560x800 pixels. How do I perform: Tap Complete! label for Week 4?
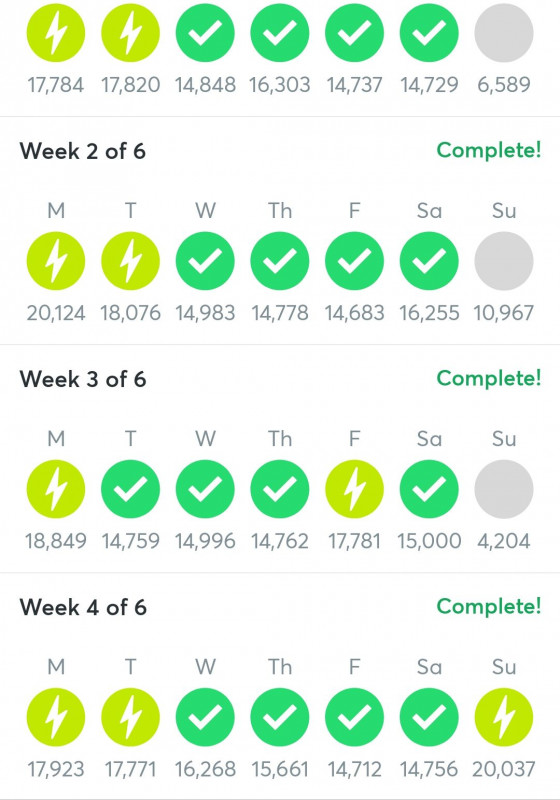(x=489, y=606)
